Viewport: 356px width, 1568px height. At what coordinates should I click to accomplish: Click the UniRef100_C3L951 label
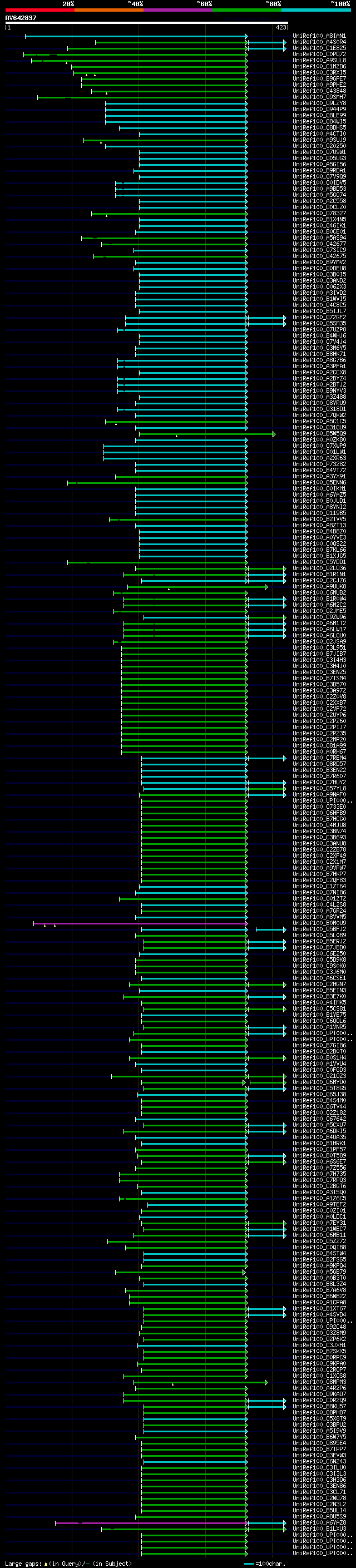pyautogui.click(x=319, y=648)
